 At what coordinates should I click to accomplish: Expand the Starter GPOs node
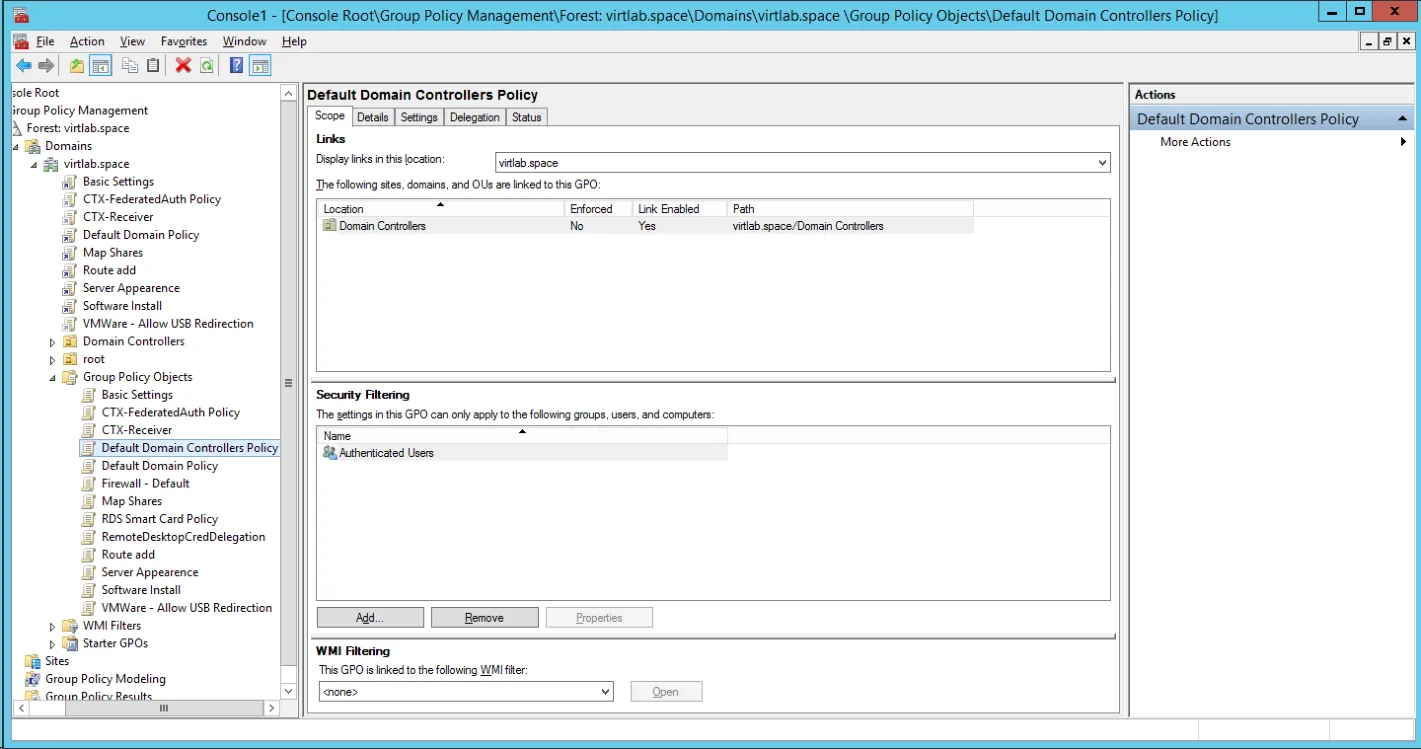pos(53,644)
